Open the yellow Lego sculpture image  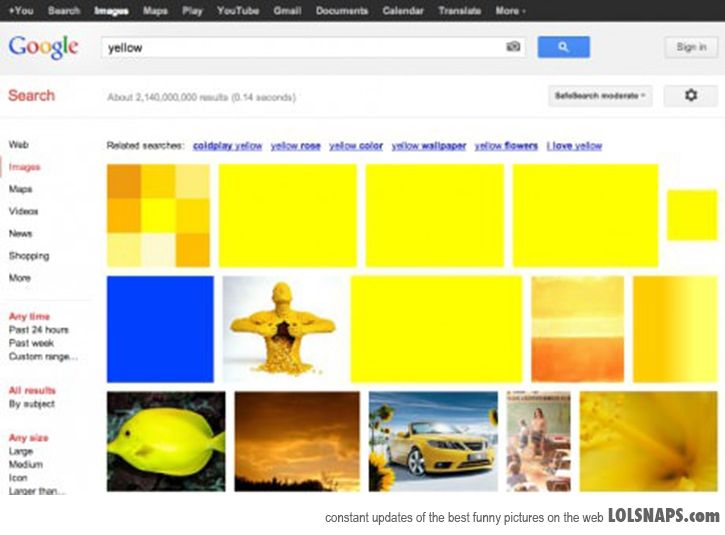(x=279, y=329)
